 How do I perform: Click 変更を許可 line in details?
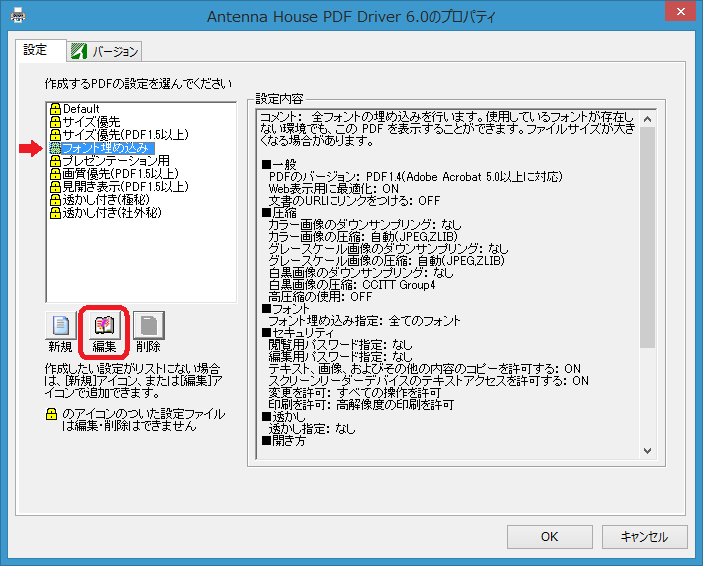tap(355, 393)
